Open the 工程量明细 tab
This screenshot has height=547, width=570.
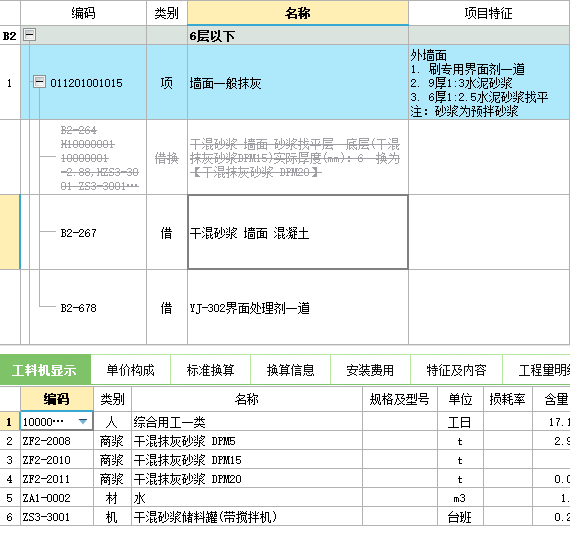pos(537,370)
